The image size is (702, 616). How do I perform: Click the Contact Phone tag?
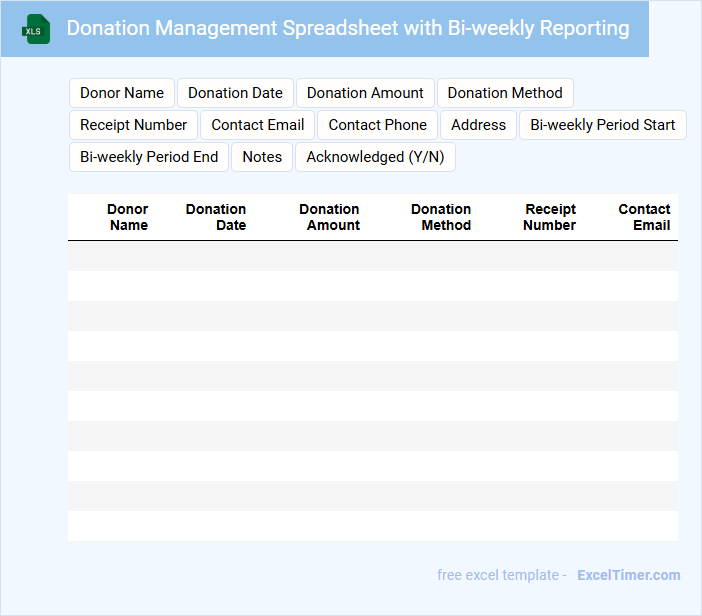pos(377,125)
